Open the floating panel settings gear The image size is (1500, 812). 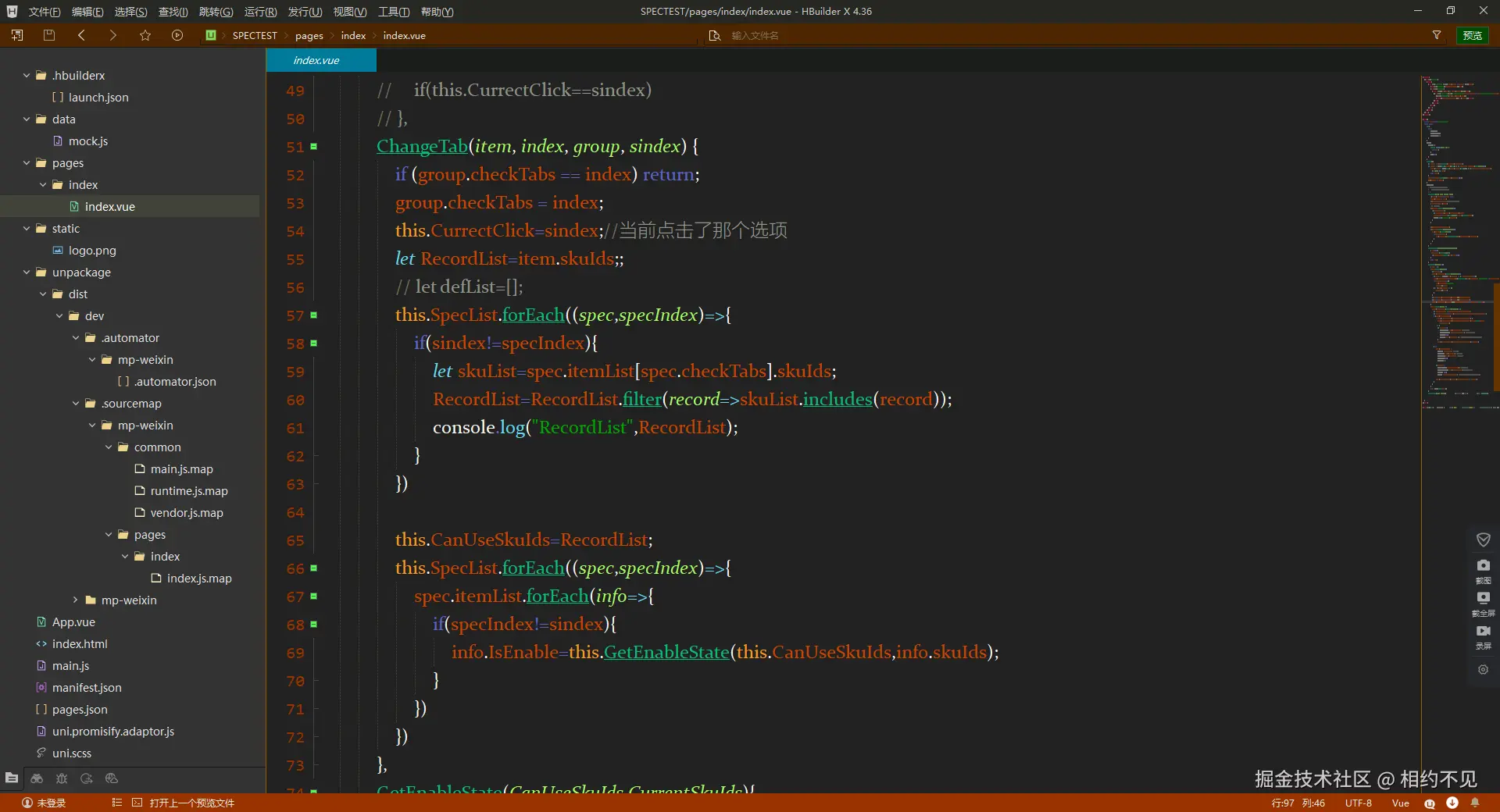(x=1483, y=669)
